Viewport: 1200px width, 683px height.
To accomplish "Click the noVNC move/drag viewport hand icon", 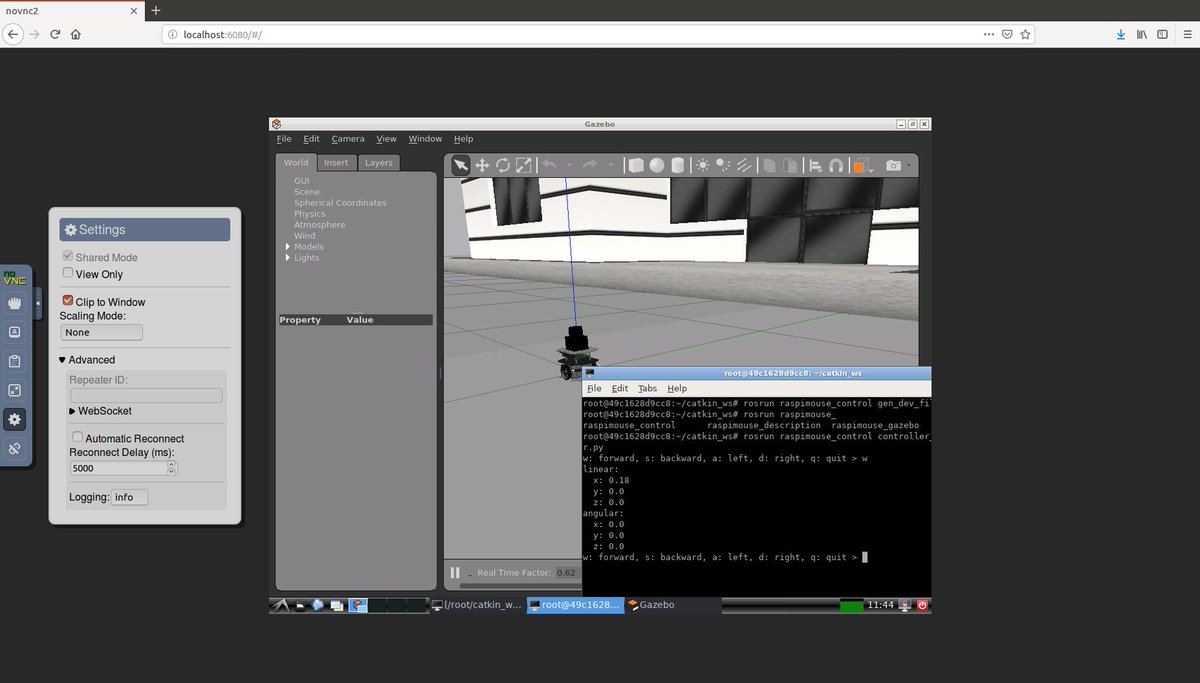I will point(14,303).
